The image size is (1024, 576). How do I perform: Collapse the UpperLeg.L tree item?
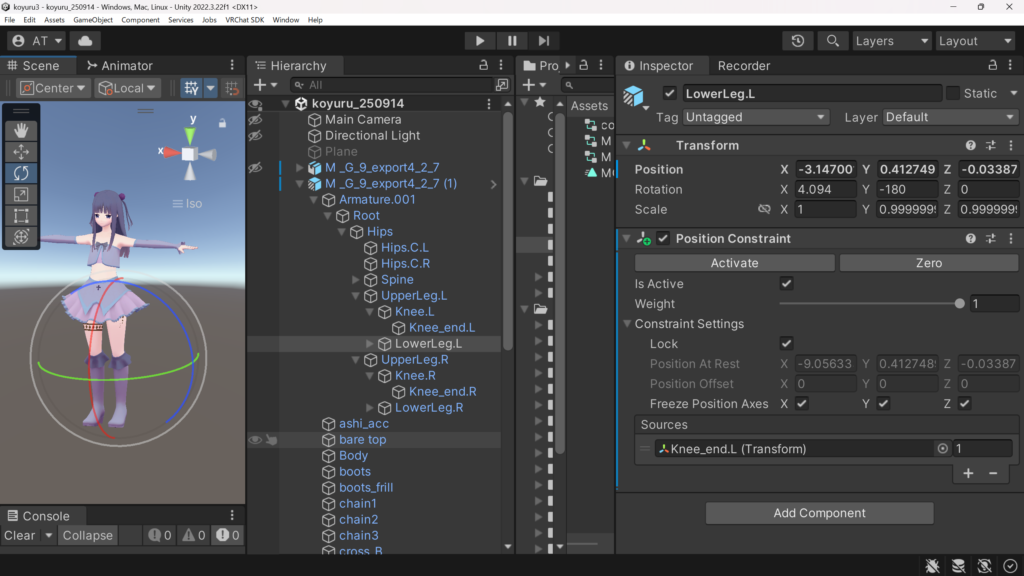pyautogui.click(x=356, y=295)
